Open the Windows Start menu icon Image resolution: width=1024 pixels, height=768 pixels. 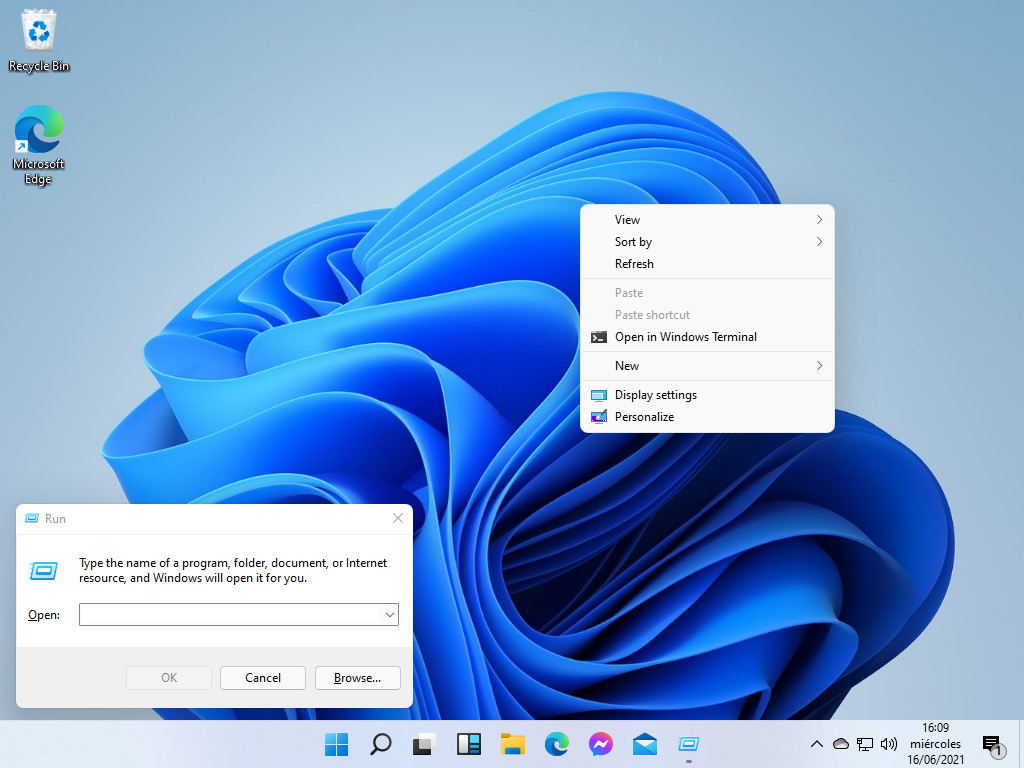[x=336, y=744]
